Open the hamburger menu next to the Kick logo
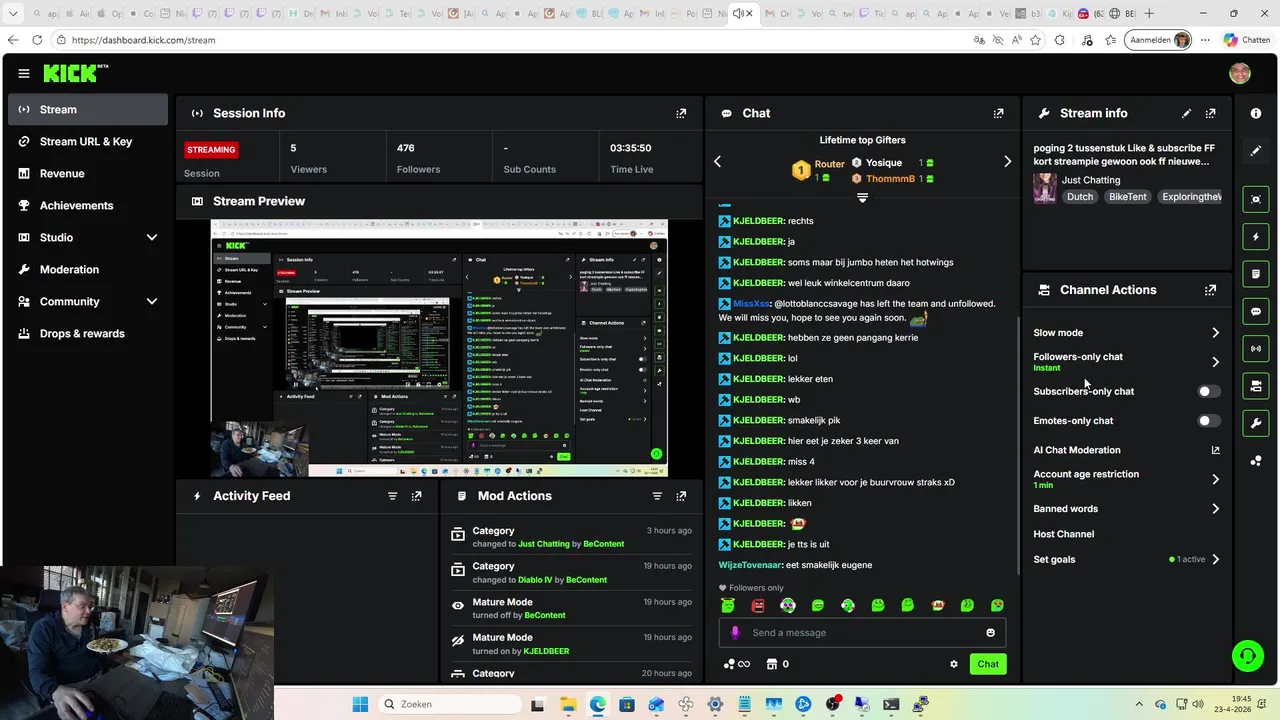Viewport: 1280px width, 720px height. coord(23,73)
